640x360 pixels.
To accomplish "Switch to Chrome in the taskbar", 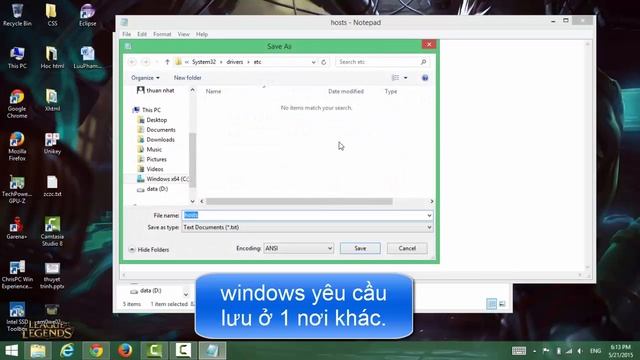I will pos(96,351).
